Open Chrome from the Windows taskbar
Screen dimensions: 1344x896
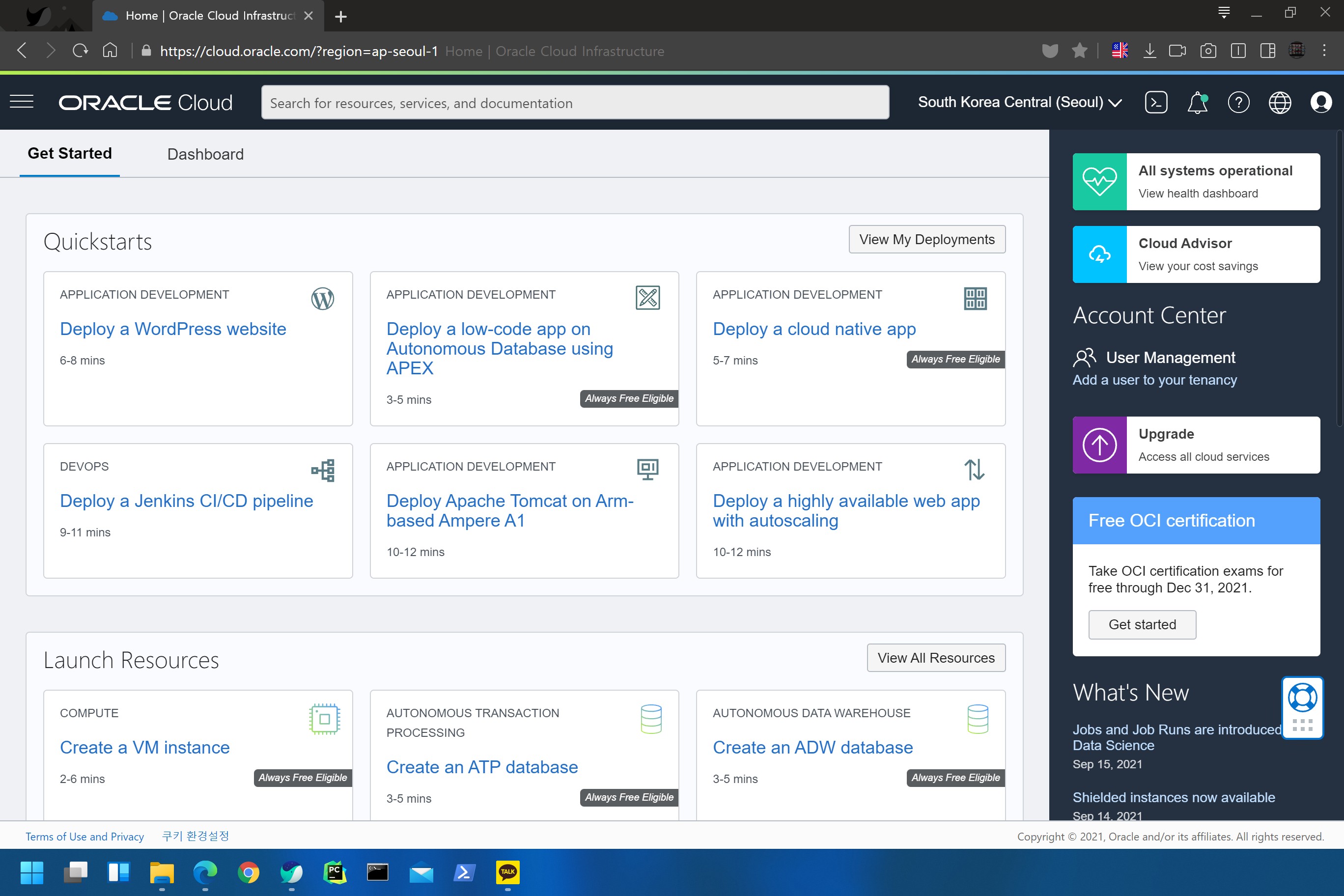248,872
